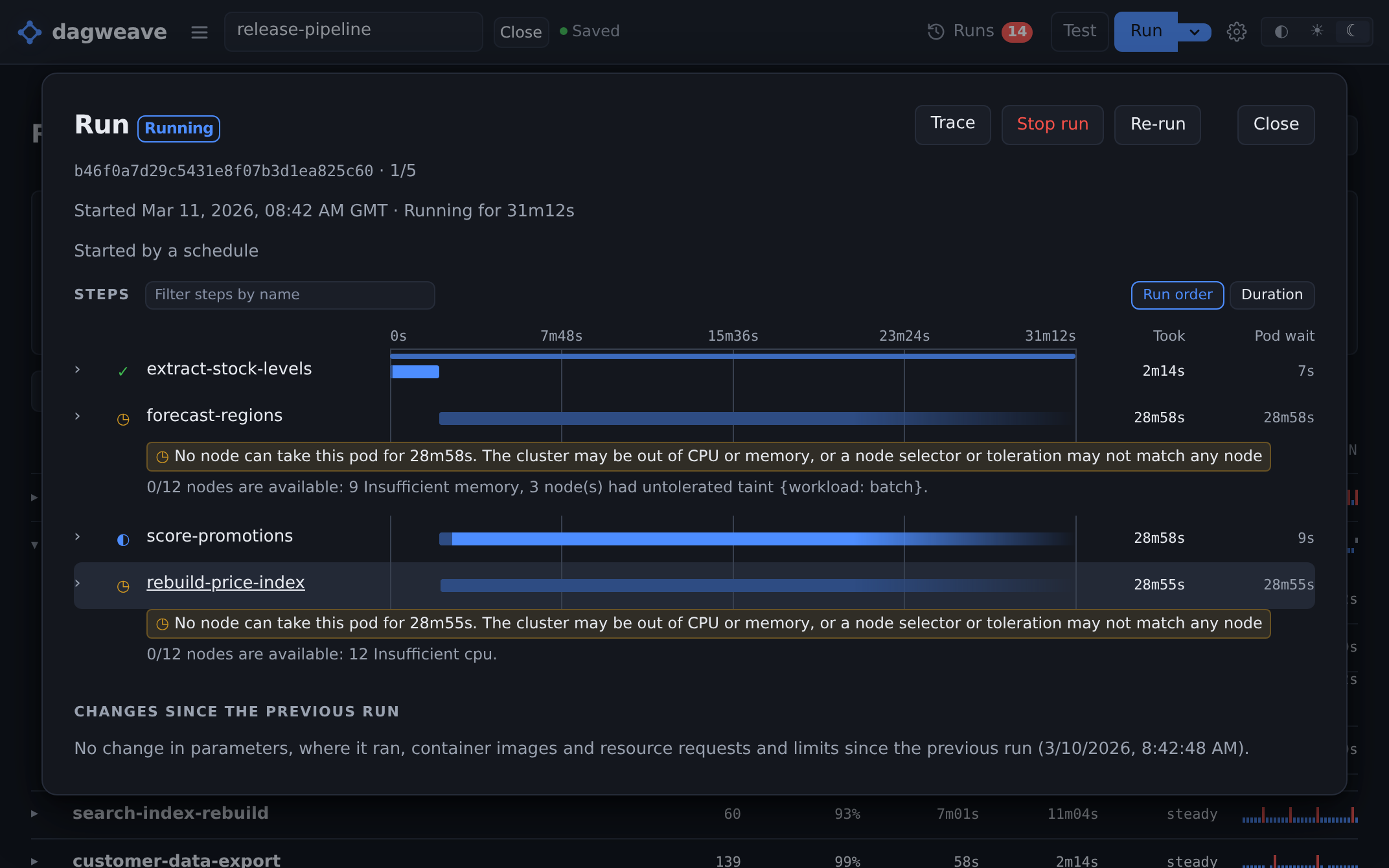1389x868 pixels.
Task: Click the 15m36s timeline marker
Action: click(733, 336)
